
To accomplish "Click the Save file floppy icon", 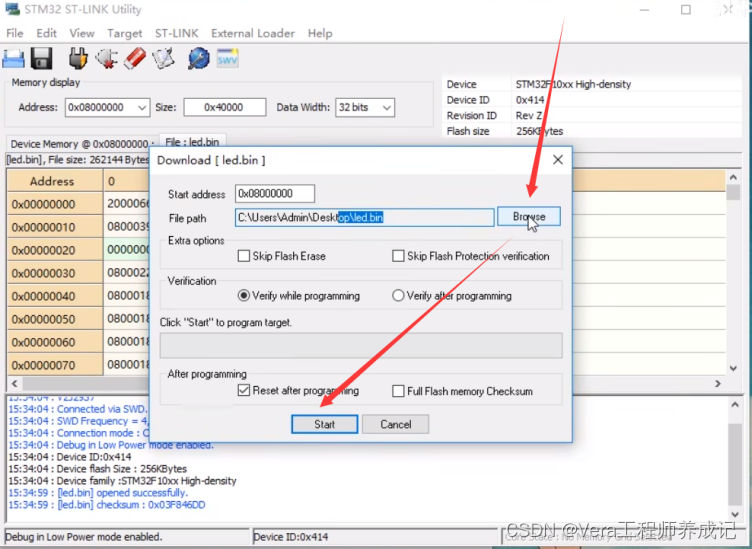I will [41, 58].
